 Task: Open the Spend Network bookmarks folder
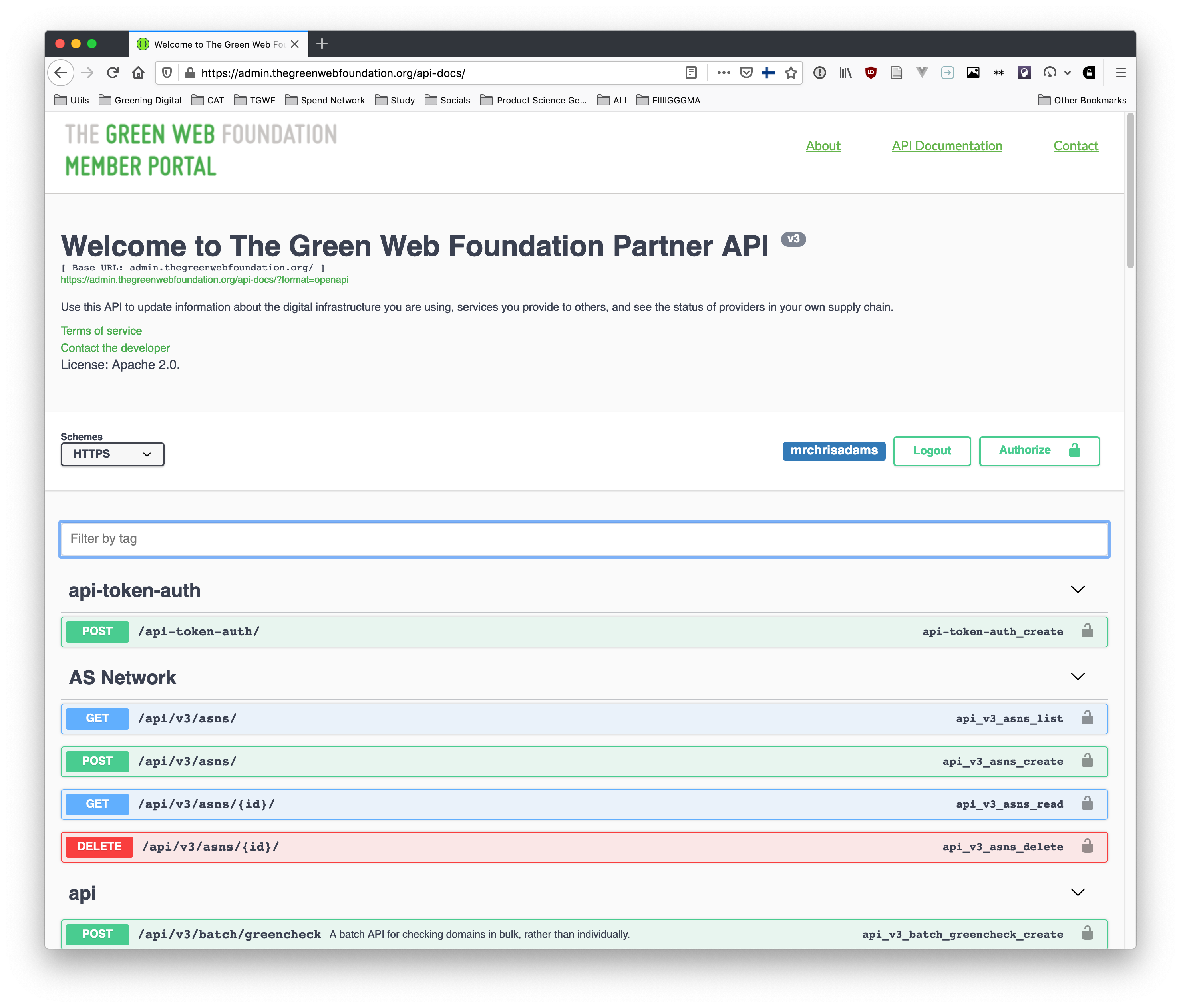click(325, 100)
